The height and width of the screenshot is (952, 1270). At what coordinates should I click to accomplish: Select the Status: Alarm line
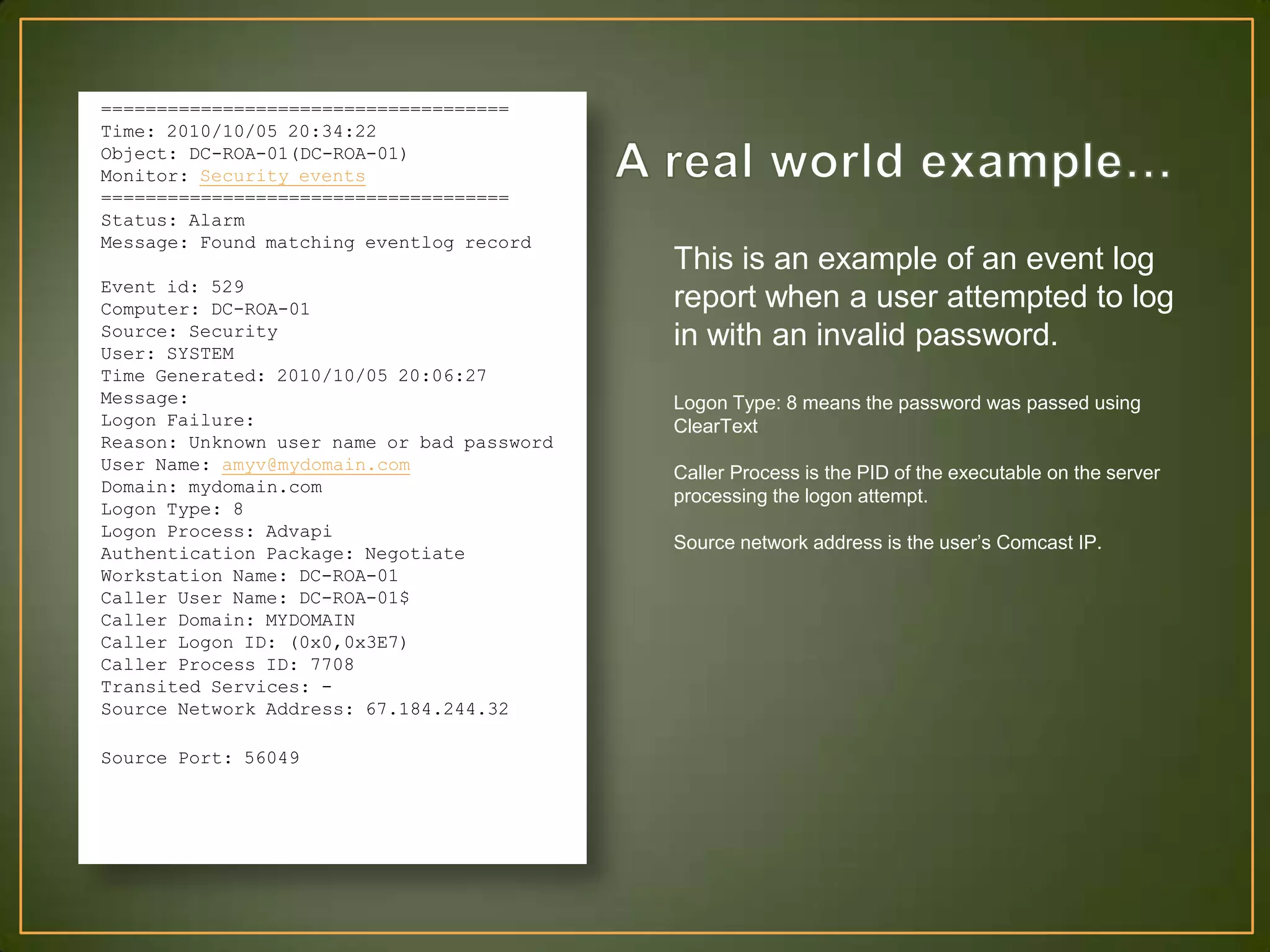(x=172, y=221)
